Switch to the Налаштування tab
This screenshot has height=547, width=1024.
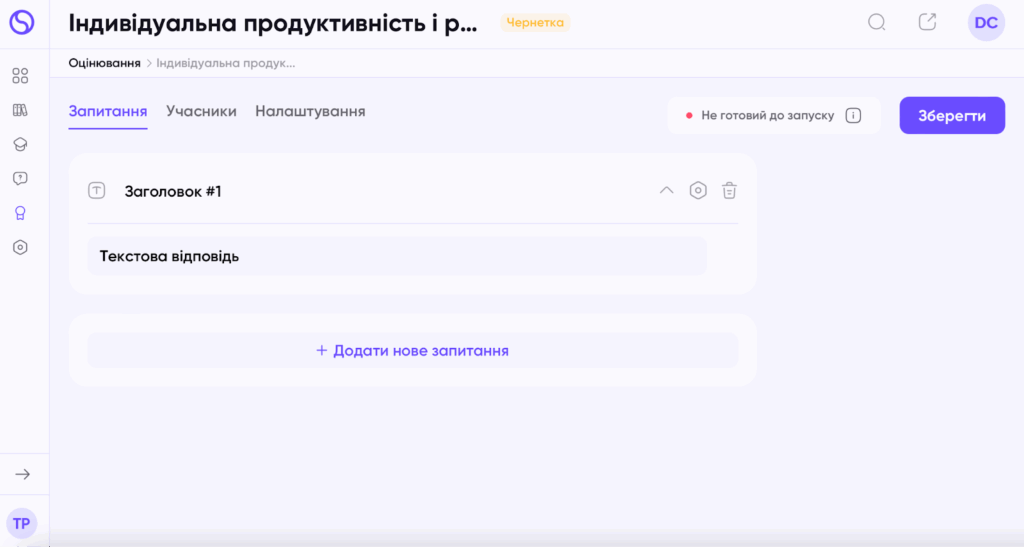pos(310,111)
